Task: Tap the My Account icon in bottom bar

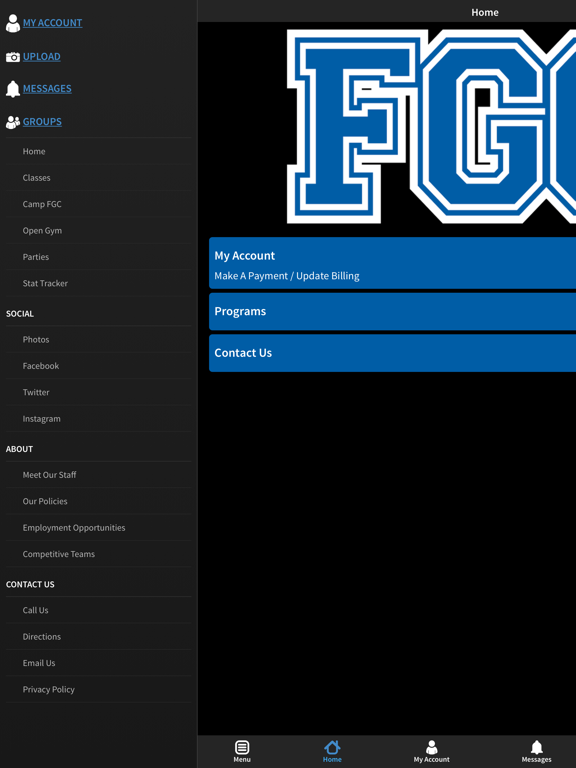Action: [x=432, y=747]
